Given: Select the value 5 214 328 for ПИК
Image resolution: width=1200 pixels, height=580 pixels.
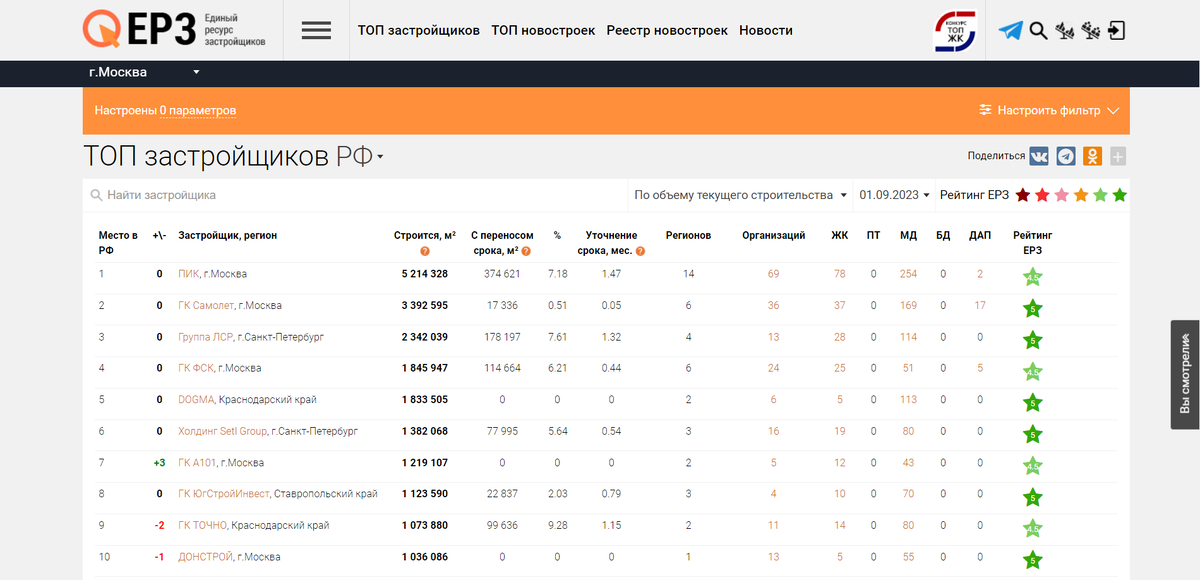Looking at the screenshot, I should [425, 274].
